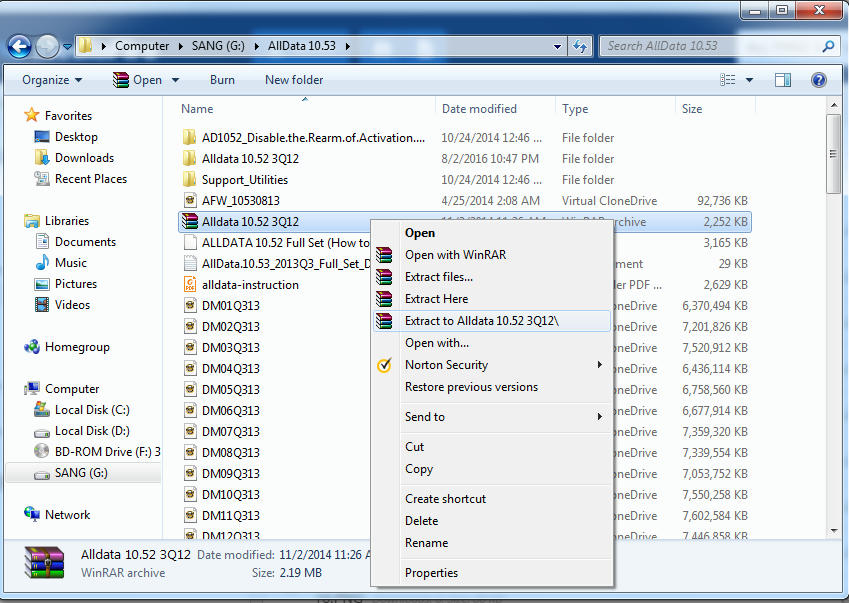
Task: Click New folder in the toolbar
Action: tap(294, 80)
